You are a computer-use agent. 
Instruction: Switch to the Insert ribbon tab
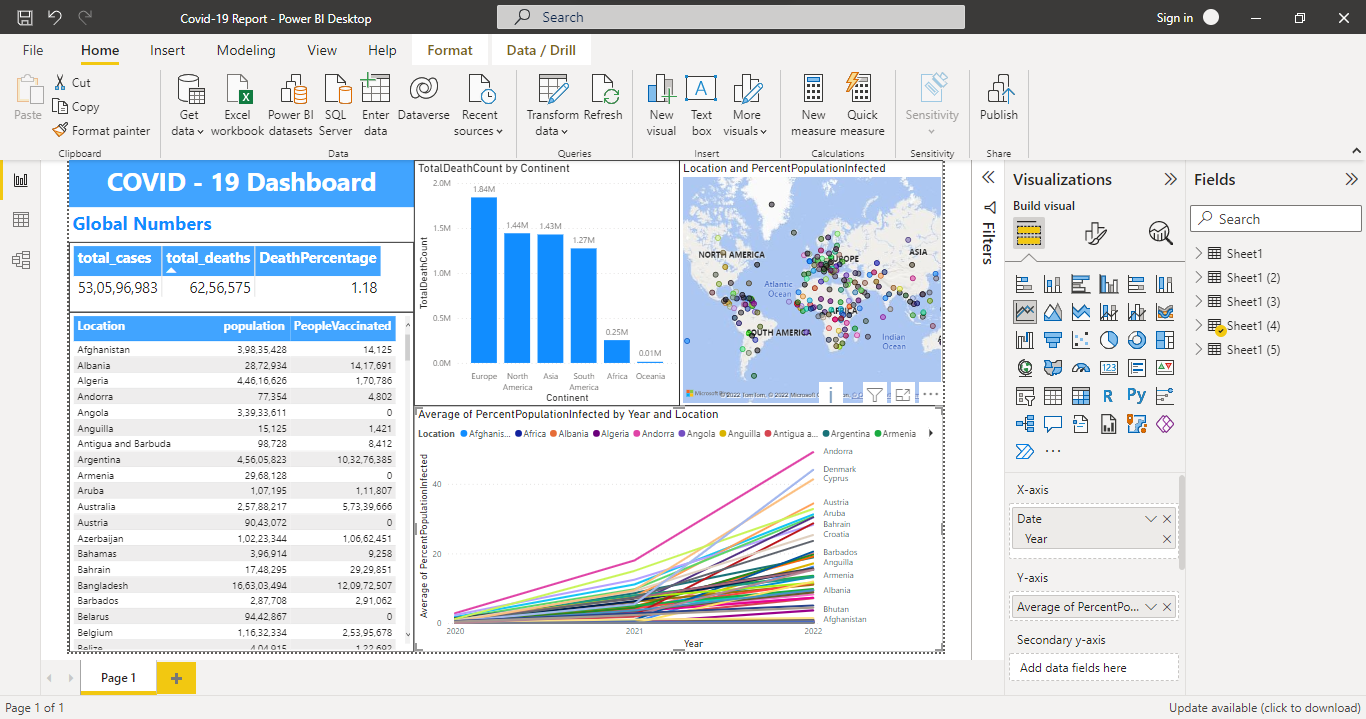(x=167, y=49)
